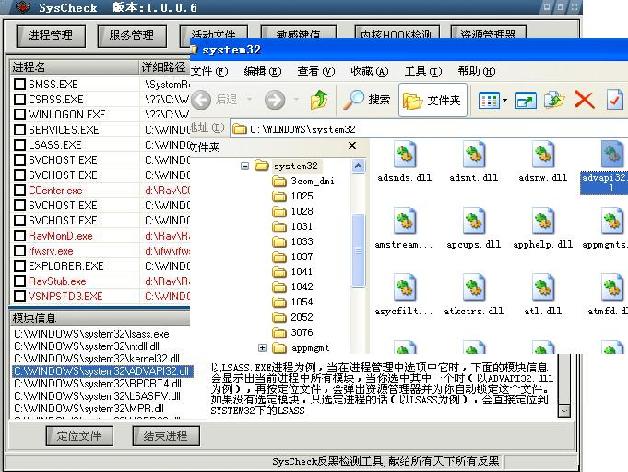The height and width of the screenshot is (472, 628).
Task: Check the SERVICES.EXE process checkbox
Action: pyautogui.click(x=20, y=130)
